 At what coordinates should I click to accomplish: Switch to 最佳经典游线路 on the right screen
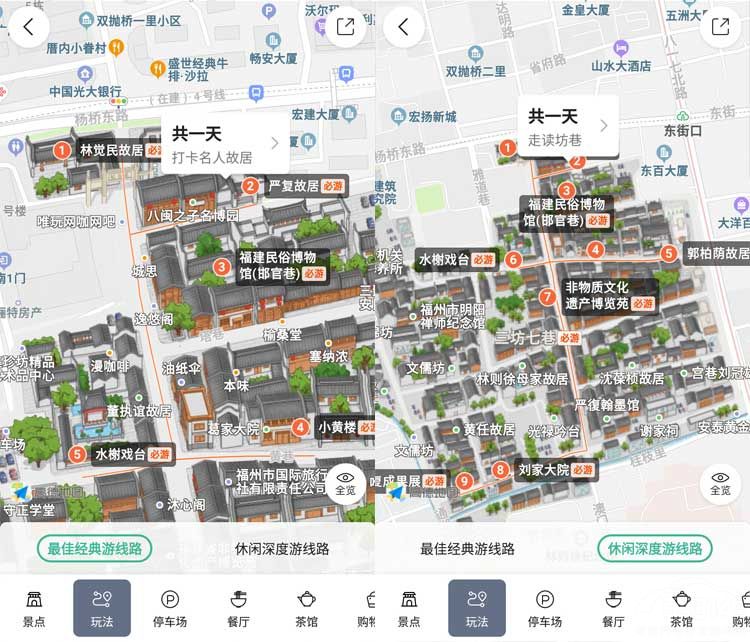point(467,549)
